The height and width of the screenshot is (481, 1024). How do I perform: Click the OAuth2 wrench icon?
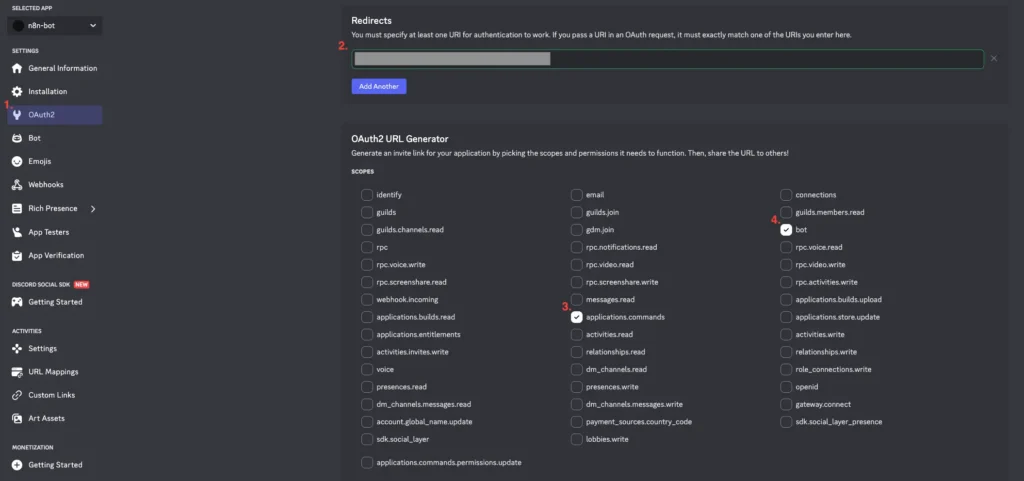tap(17, 115)
